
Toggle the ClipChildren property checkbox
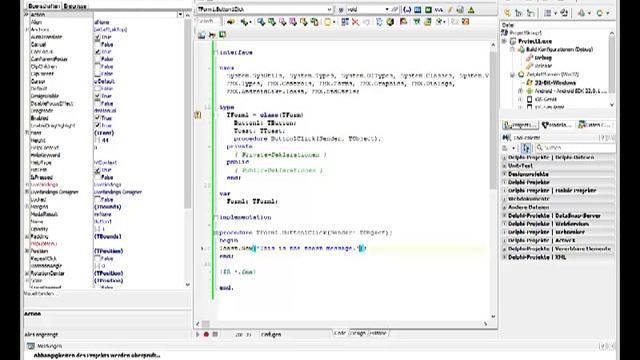pyautogui.click(x=97, y=67)
